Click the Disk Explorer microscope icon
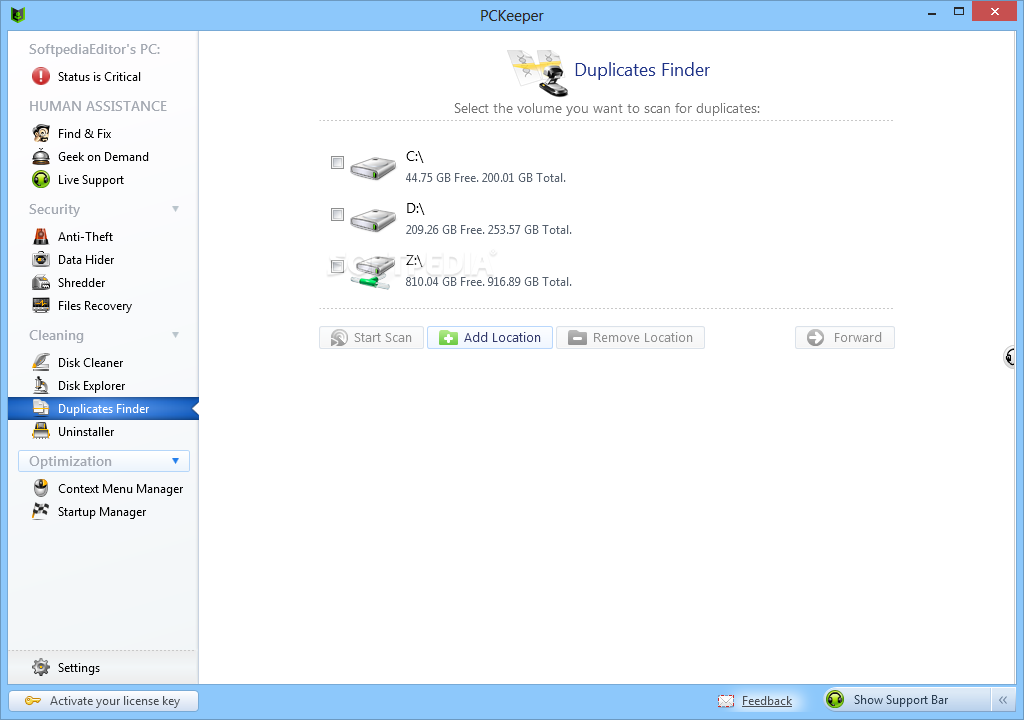 pos(41,385)
